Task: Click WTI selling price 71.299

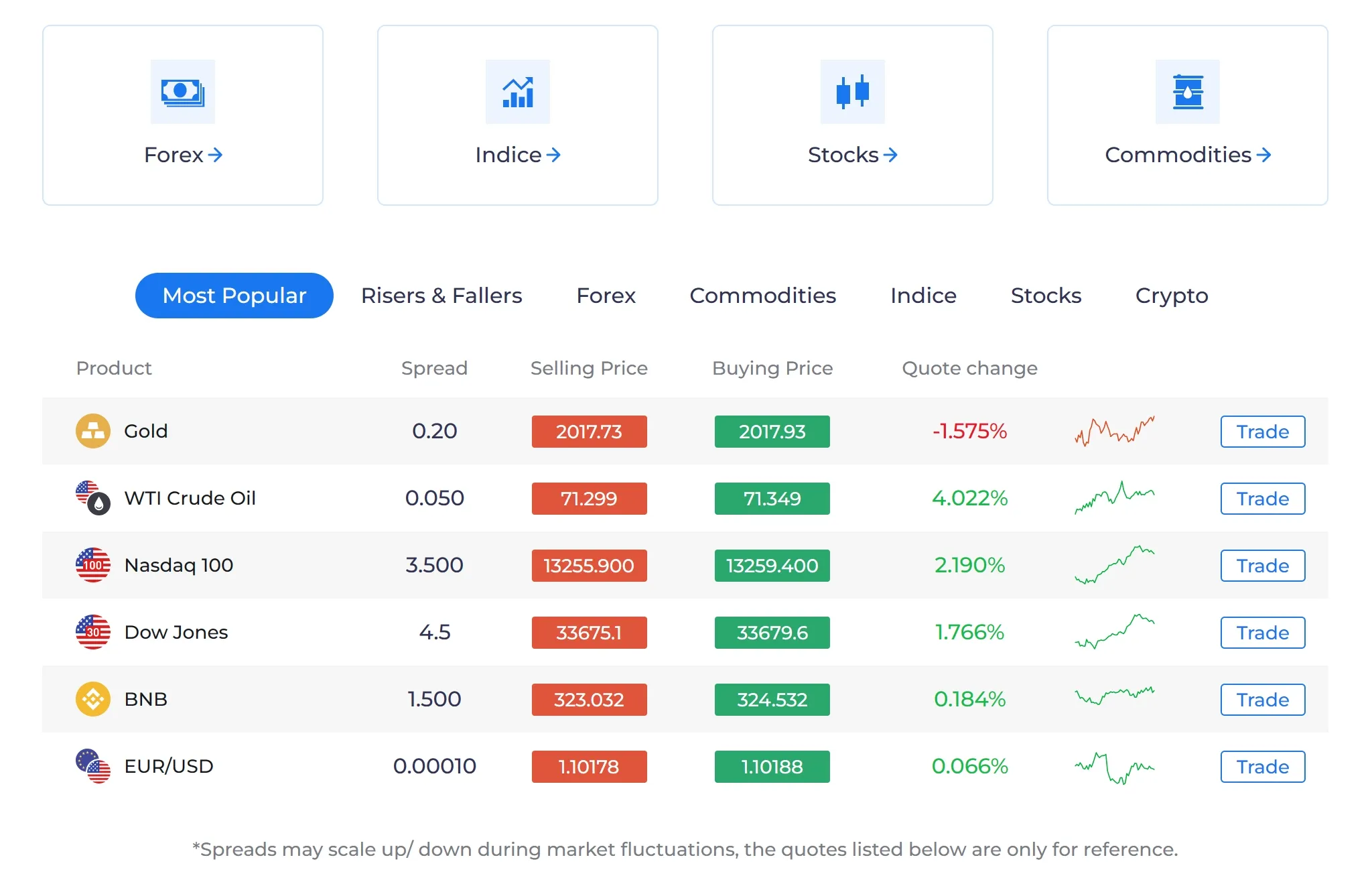Action: tap(590, 499)
